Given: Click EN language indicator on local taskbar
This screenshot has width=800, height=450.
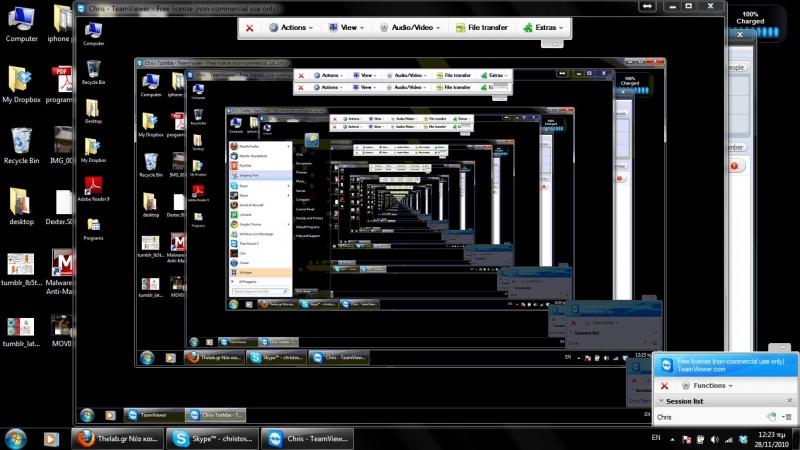Looking at the screenshot, I should click(x=656, y=438).
